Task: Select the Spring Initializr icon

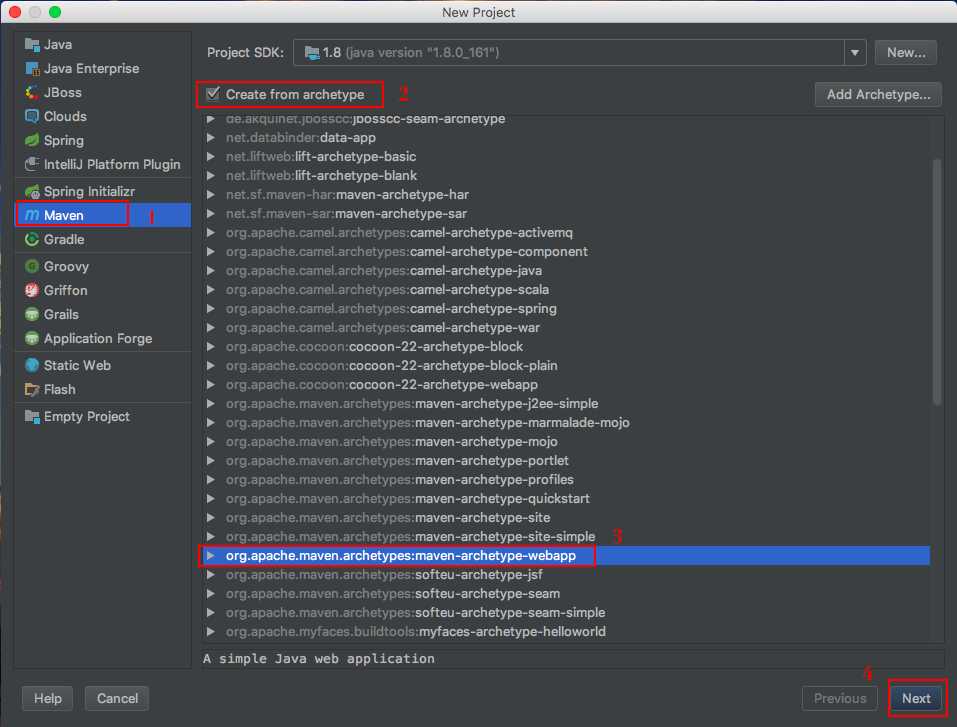Action: [32, 192]
